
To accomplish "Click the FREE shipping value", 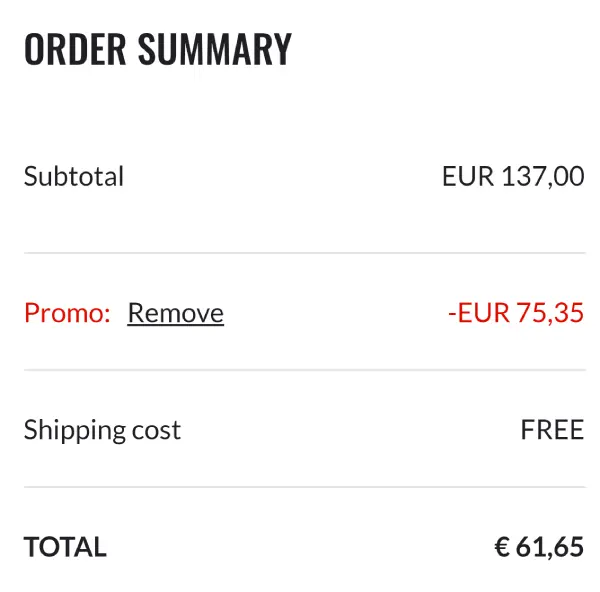I will pos(552,430).
